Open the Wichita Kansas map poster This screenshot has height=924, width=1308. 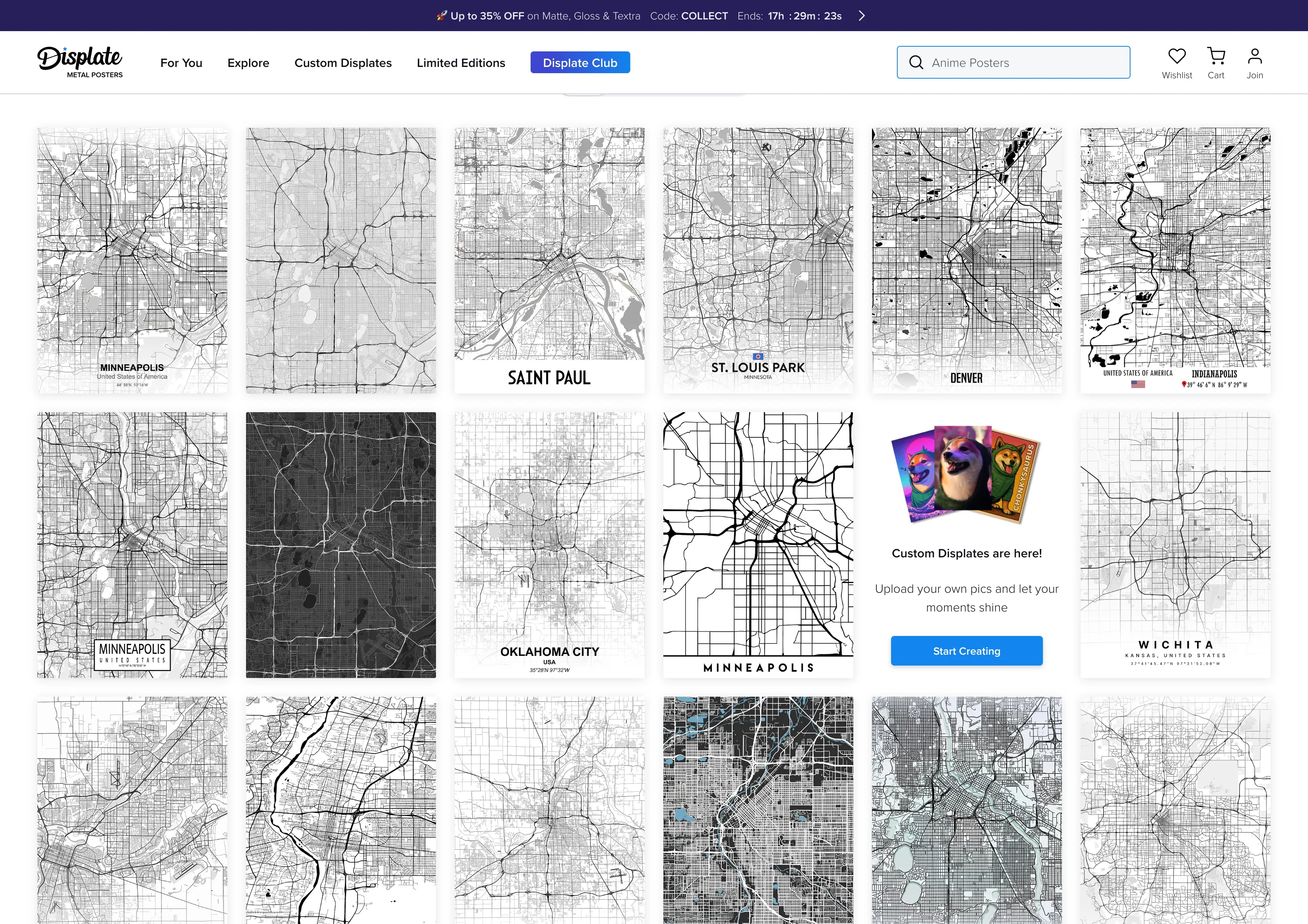[1175, 545]
